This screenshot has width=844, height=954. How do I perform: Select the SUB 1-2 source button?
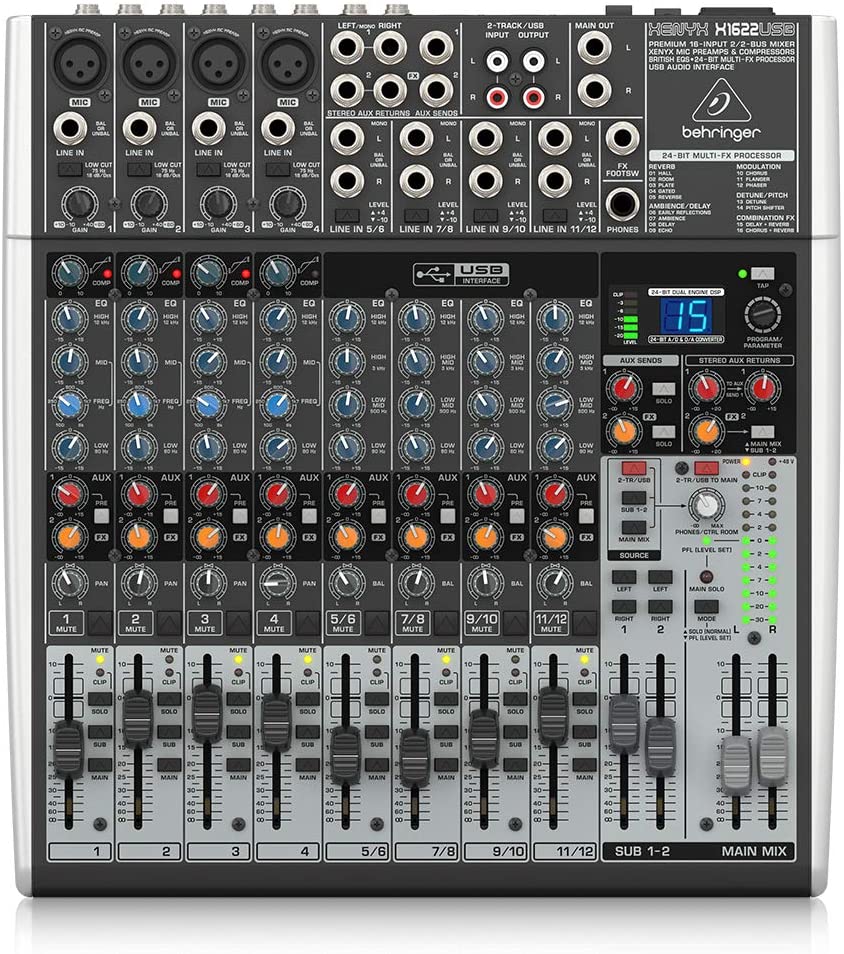pos(633,498)
